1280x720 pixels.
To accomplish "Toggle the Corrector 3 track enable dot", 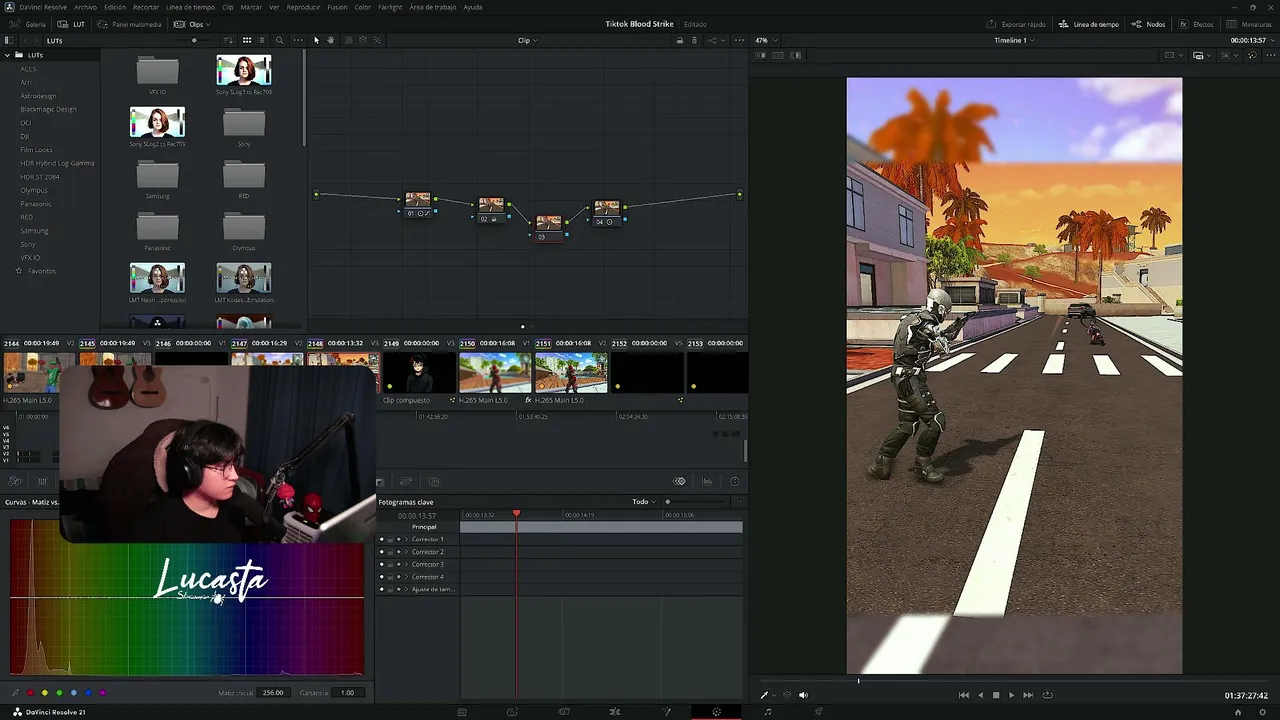I will point(381,564).
